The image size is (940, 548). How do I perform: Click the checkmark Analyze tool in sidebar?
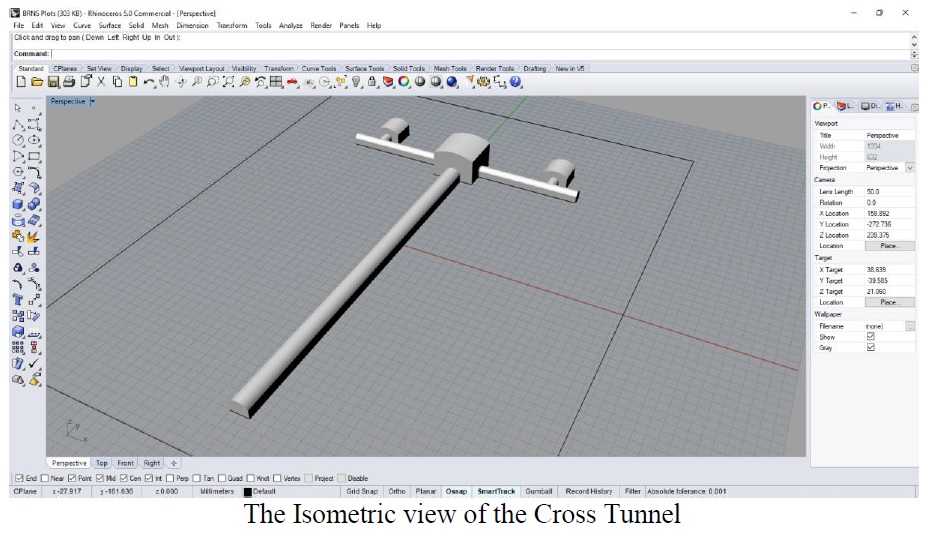point(34,363)
